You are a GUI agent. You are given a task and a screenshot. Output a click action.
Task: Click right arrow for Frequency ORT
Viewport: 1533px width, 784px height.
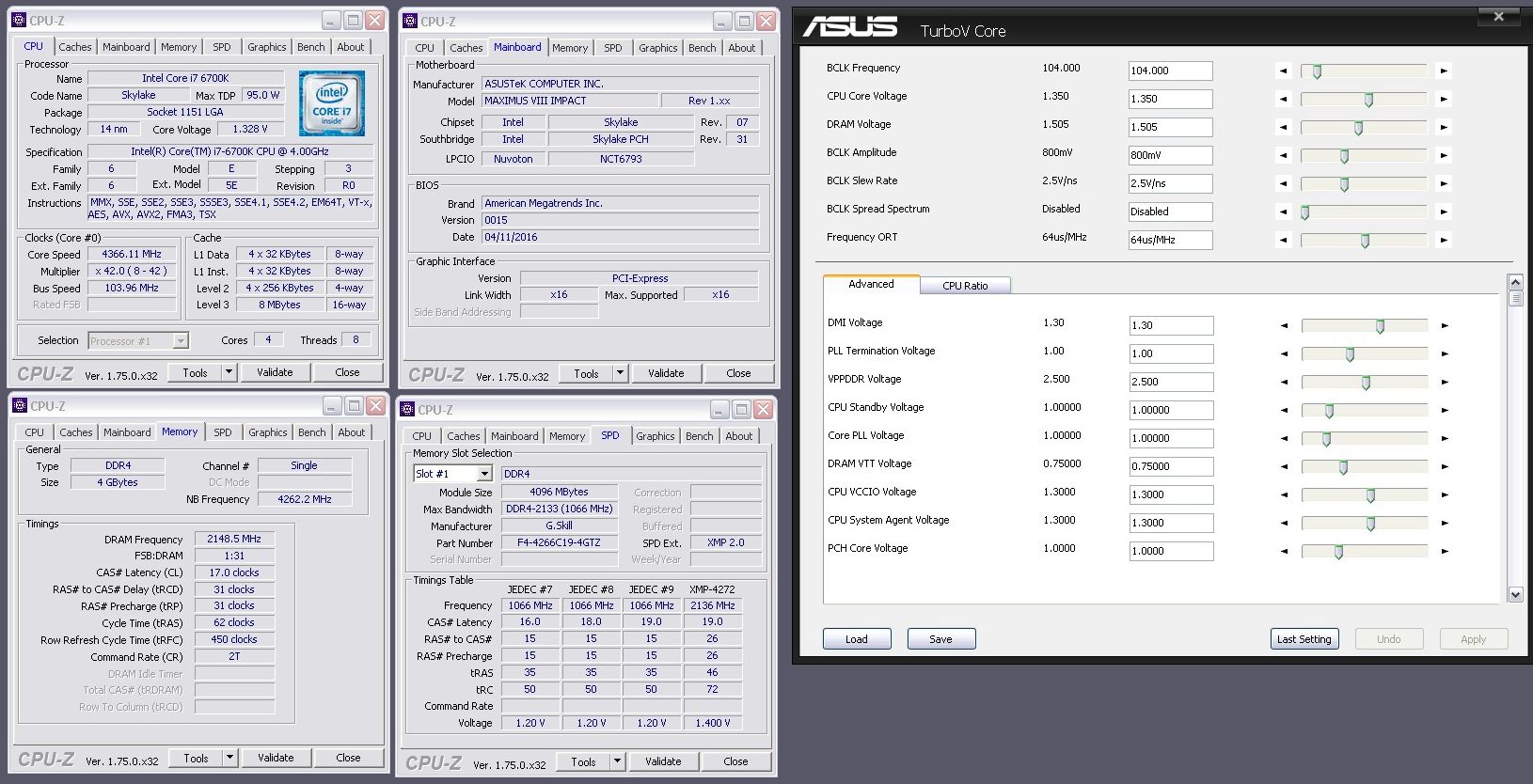click(1444, 240)
